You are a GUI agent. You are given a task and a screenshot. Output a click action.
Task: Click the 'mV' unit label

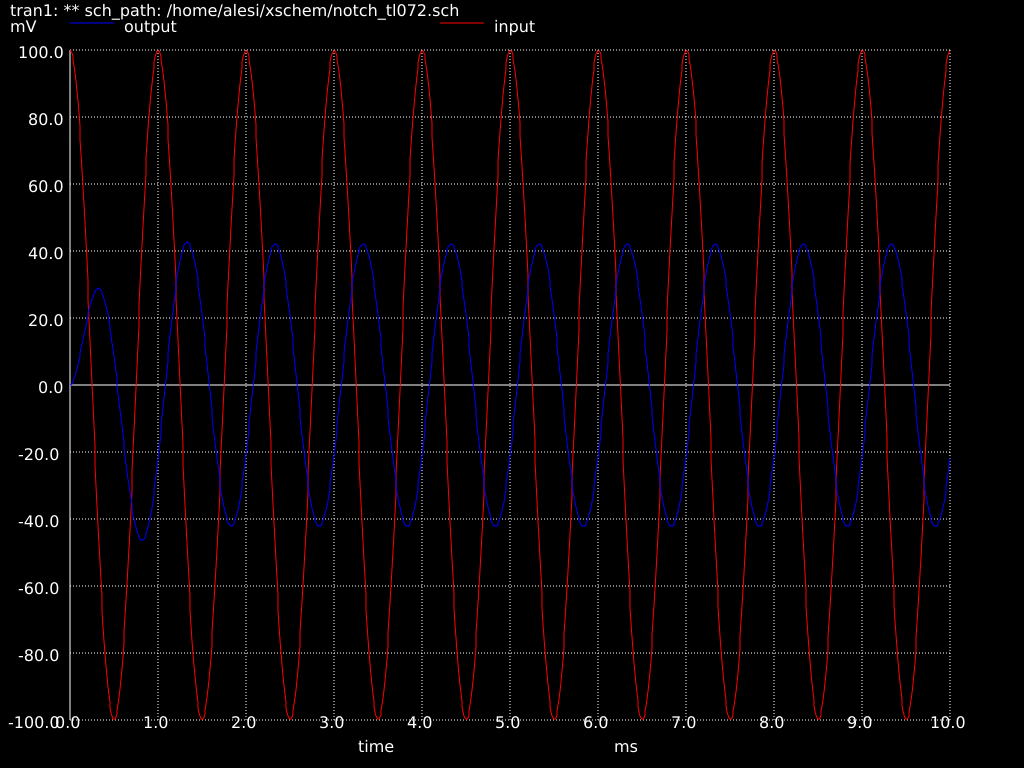click(24, 27)
